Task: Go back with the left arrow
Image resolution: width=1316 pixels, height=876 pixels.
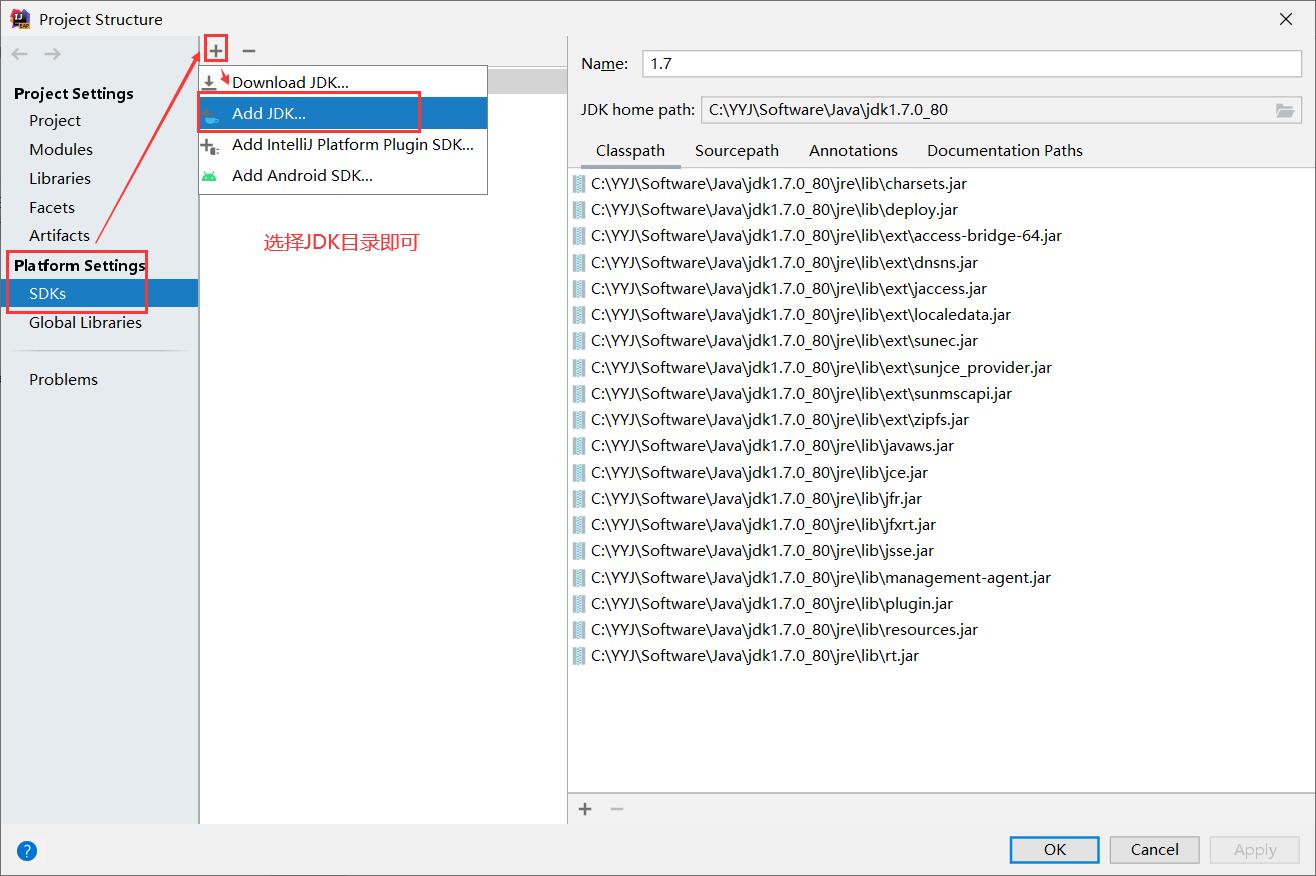Action: [x=20, y=54]
